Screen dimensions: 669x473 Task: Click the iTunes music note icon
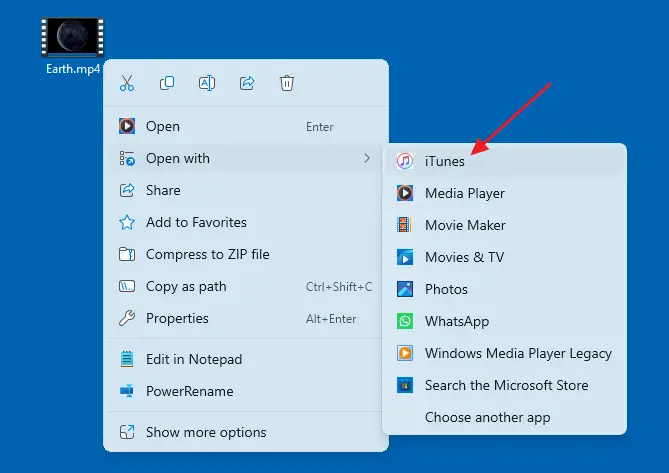tap(404, 161)
